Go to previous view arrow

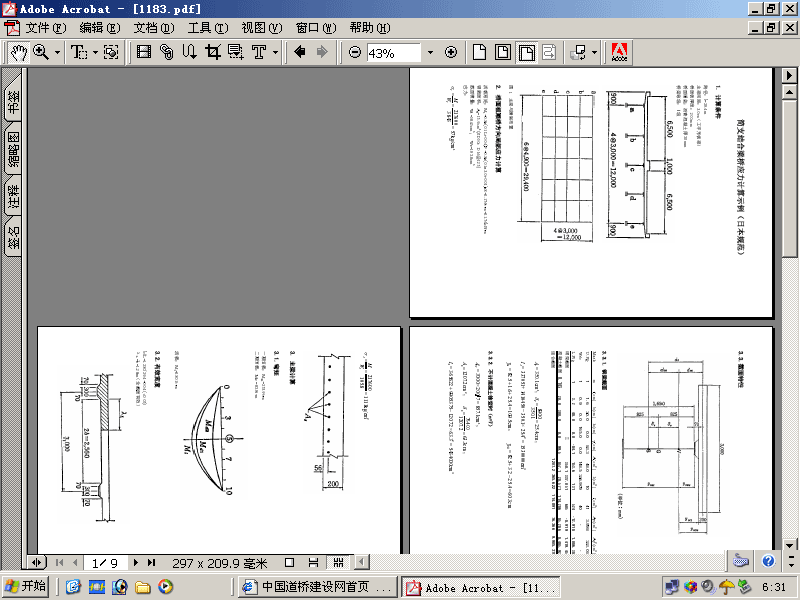tap(300, 52)
